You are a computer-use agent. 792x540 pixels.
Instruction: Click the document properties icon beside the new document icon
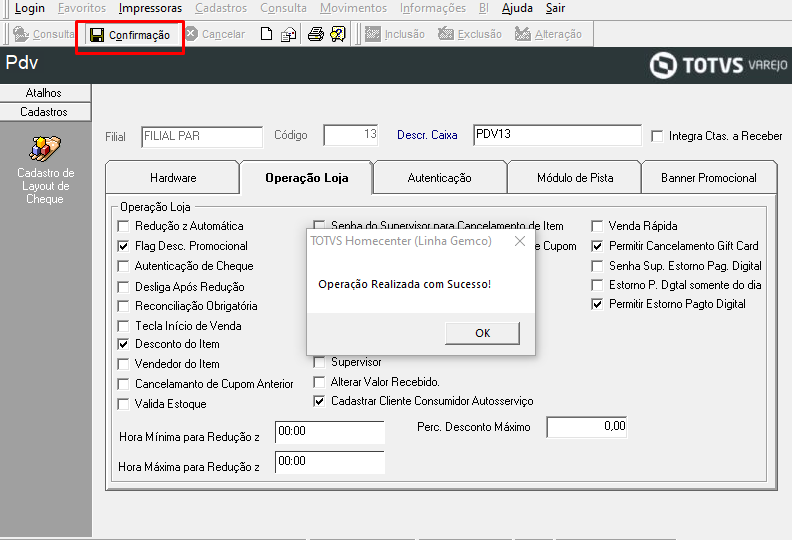point(288,34)
